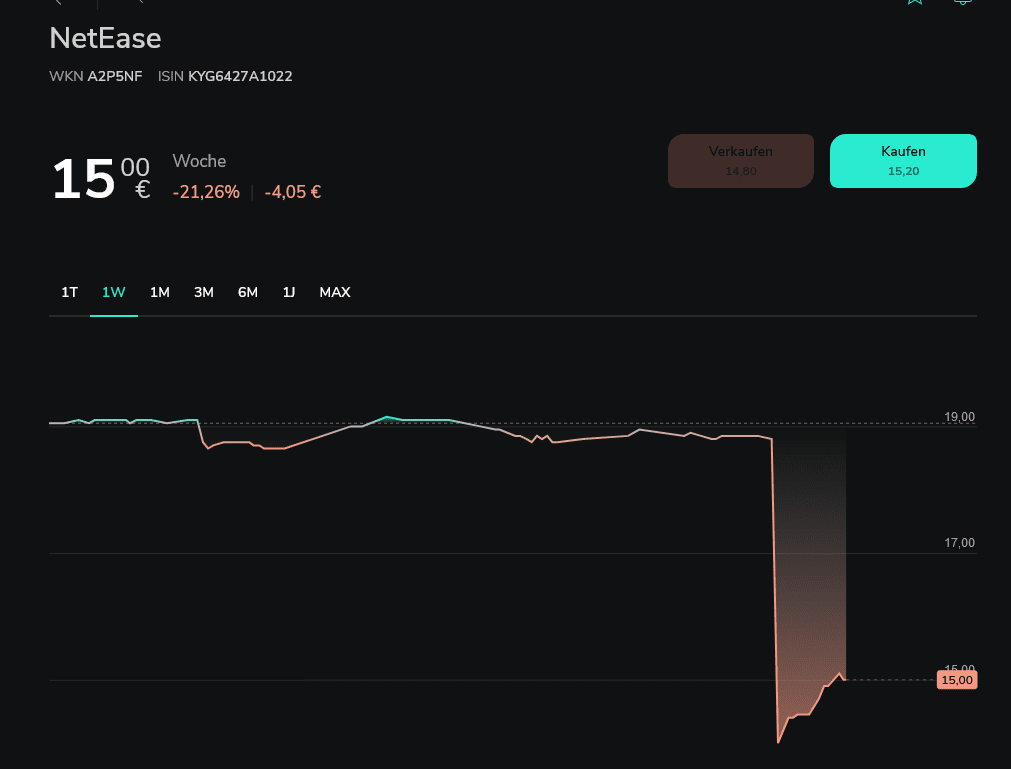Show the 6M chart range
The width and height of the screenshot is (1011, 769).
tap(248, 292)
